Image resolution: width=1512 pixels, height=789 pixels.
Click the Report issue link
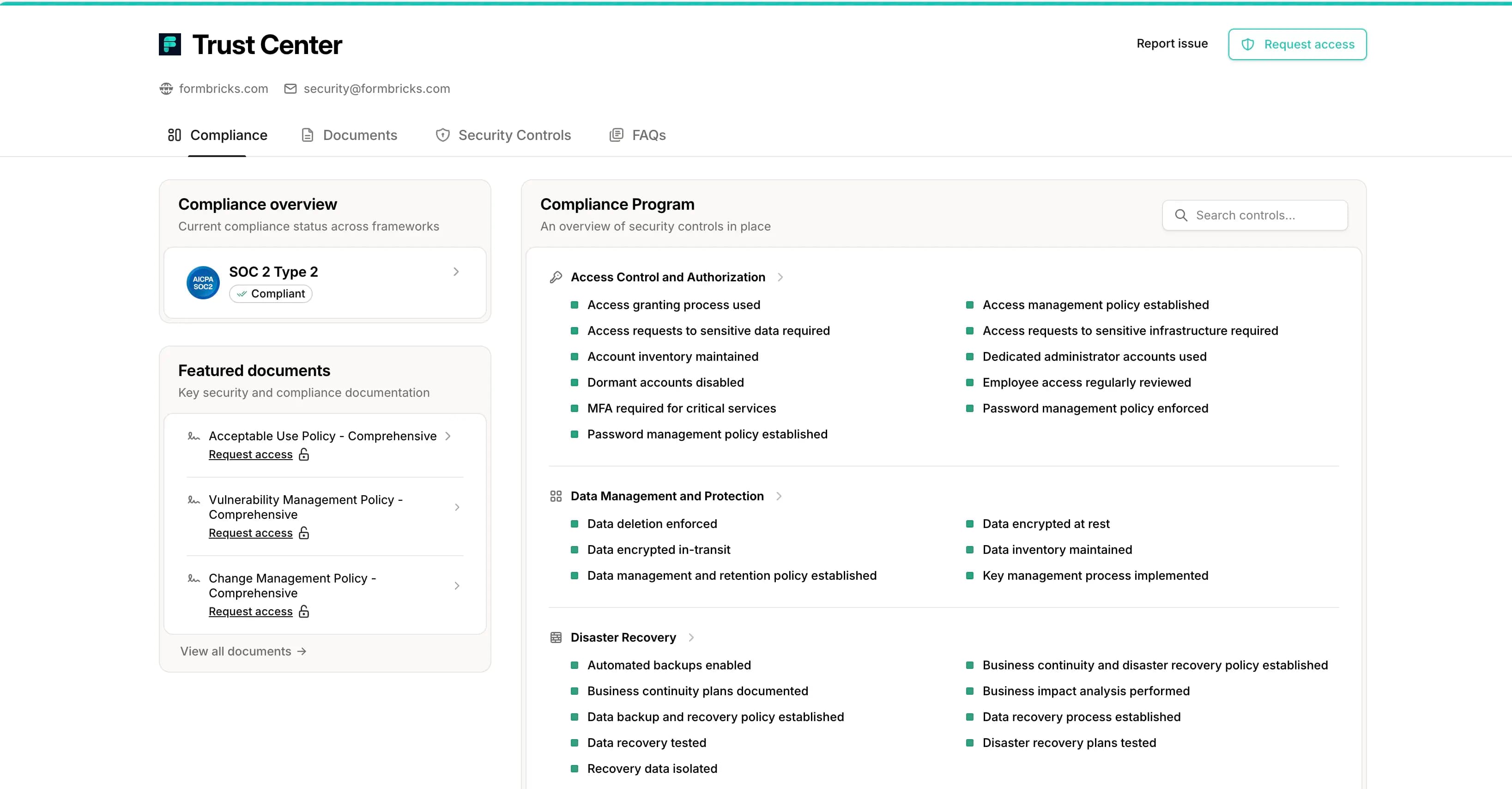1172,44
